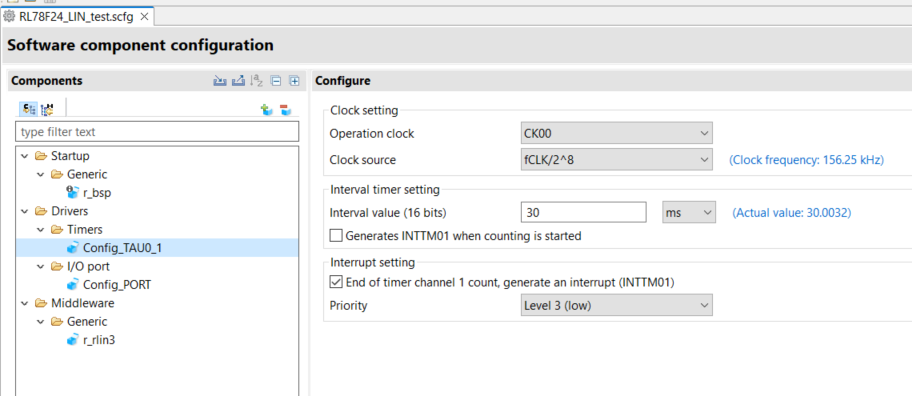
Task: Click the Software component configuration heading
Action: 140,45
